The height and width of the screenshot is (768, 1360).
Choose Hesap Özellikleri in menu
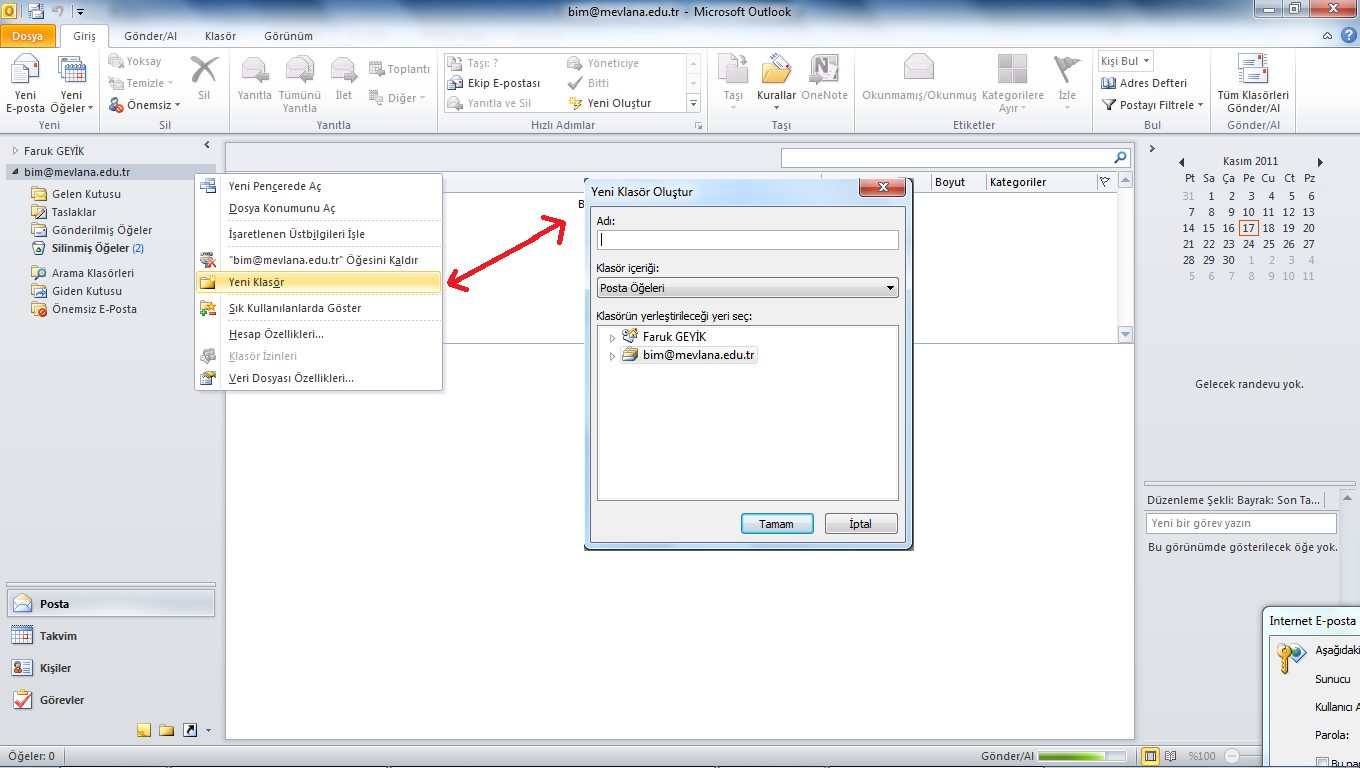tap(318, 334)
